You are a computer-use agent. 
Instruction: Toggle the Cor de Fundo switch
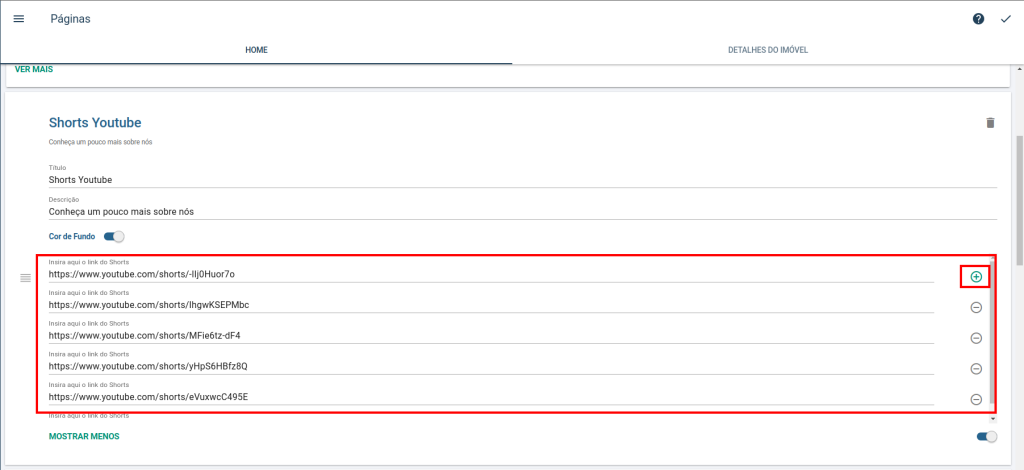pyautogui.click(x=114, y=237)
